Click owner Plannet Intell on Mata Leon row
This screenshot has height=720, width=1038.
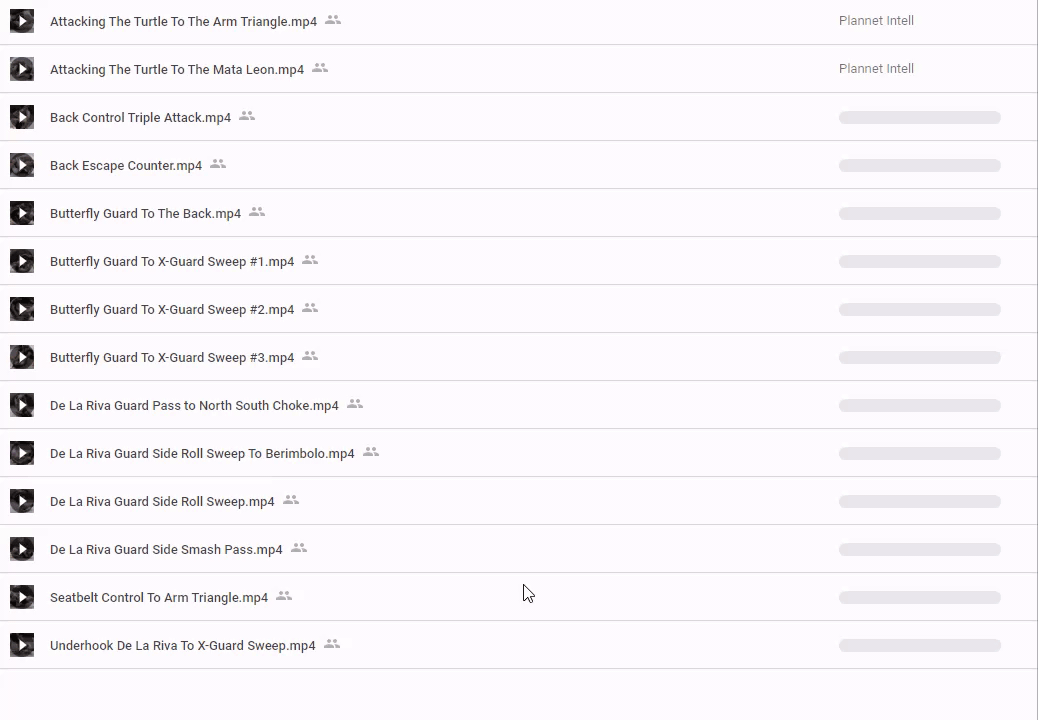876,69
